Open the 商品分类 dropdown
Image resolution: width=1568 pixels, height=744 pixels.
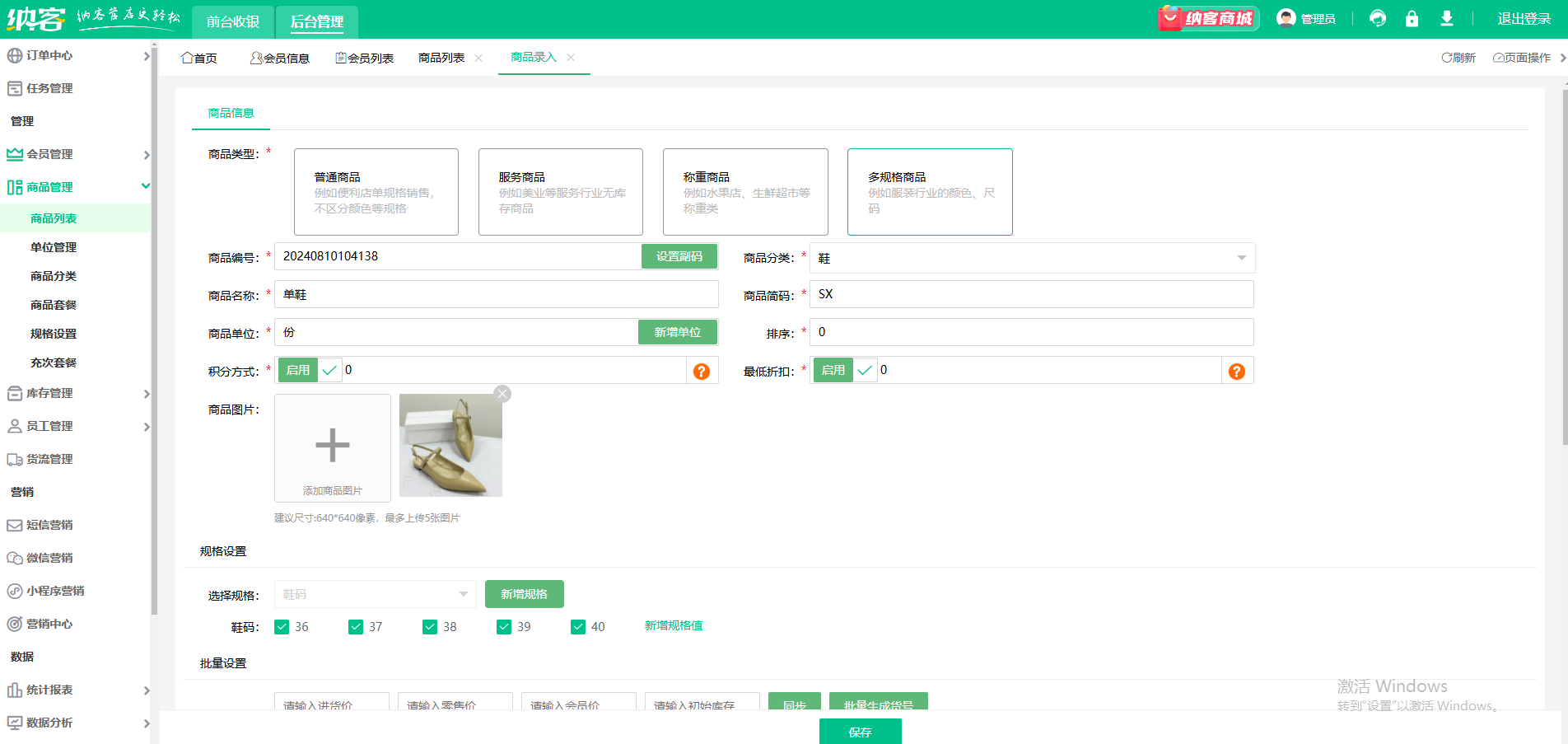pos(1032,258)
